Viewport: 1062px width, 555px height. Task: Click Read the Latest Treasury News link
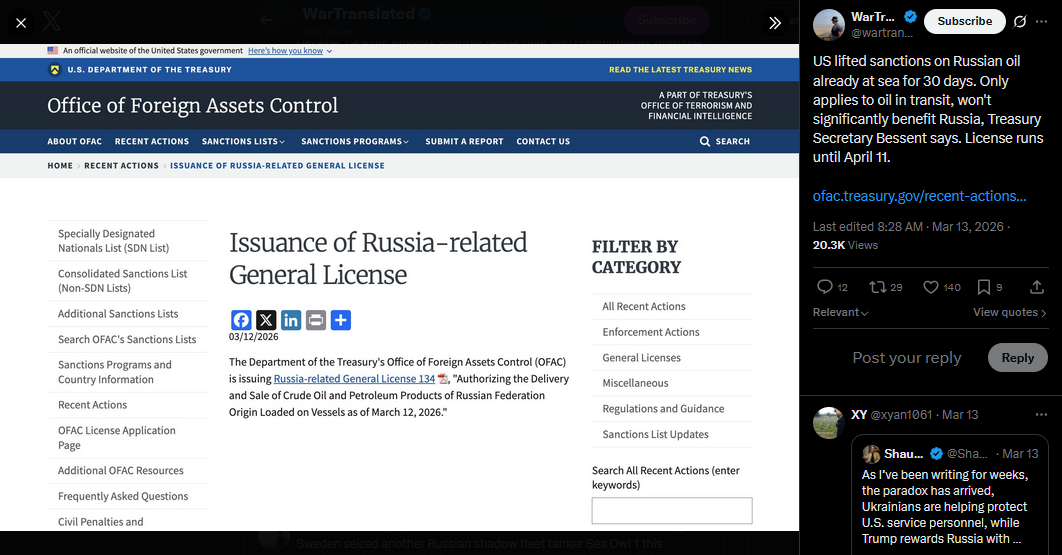[x=680, y=70]
